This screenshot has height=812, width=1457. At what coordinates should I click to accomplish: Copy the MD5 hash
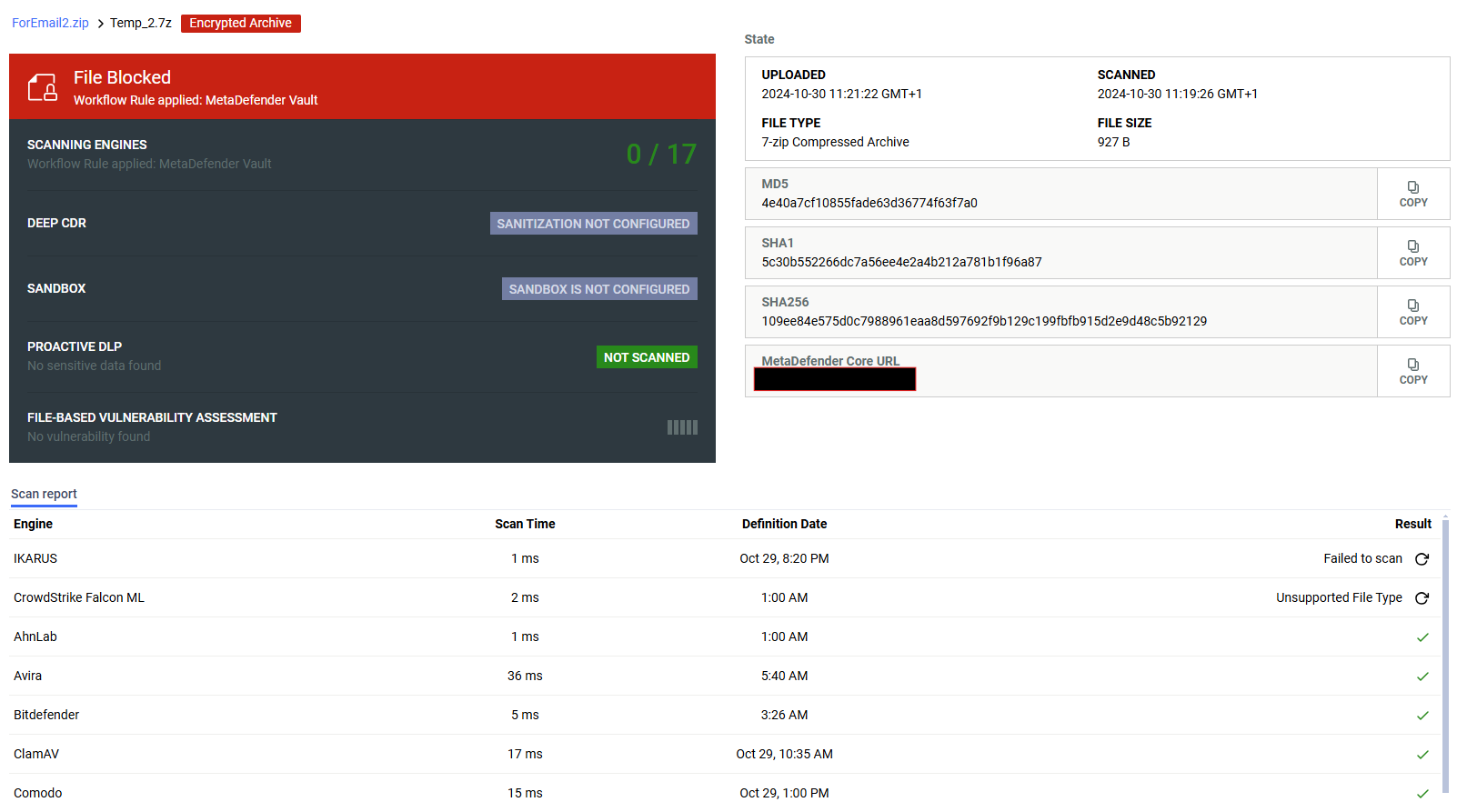1413,194
